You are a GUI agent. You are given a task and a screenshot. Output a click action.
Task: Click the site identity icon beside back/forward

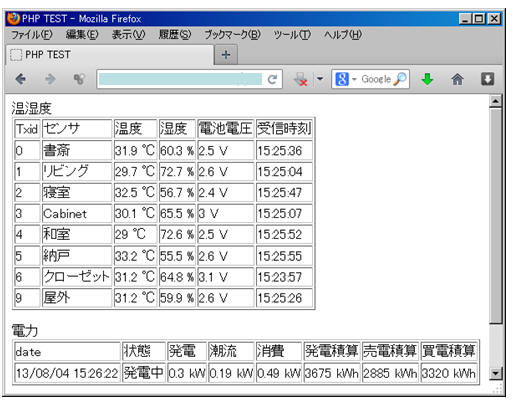[x=79, y=79]
